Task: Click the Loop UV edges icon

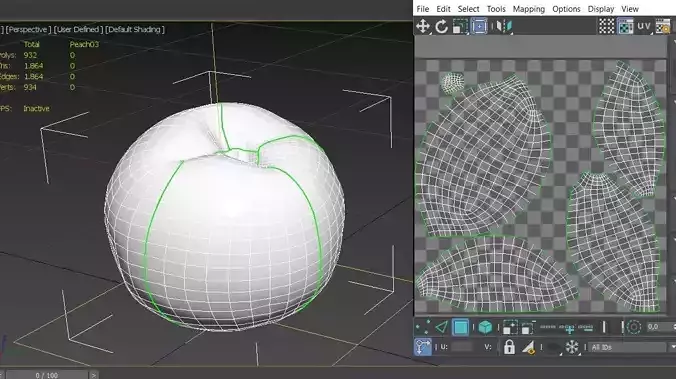Action: coord(548,327)
